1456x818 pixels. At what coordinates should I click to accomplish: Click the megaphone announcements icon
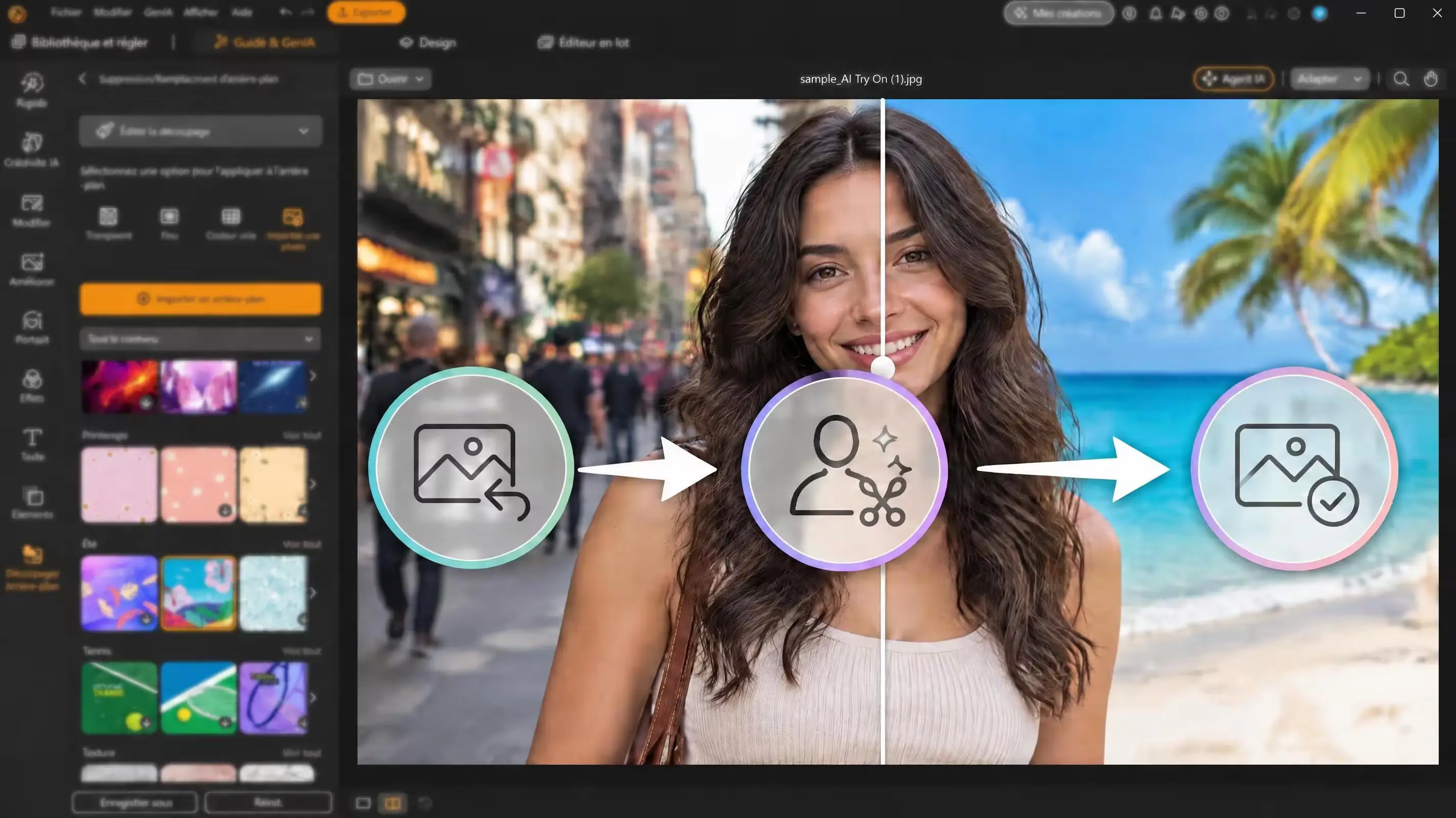point(1178,14)
